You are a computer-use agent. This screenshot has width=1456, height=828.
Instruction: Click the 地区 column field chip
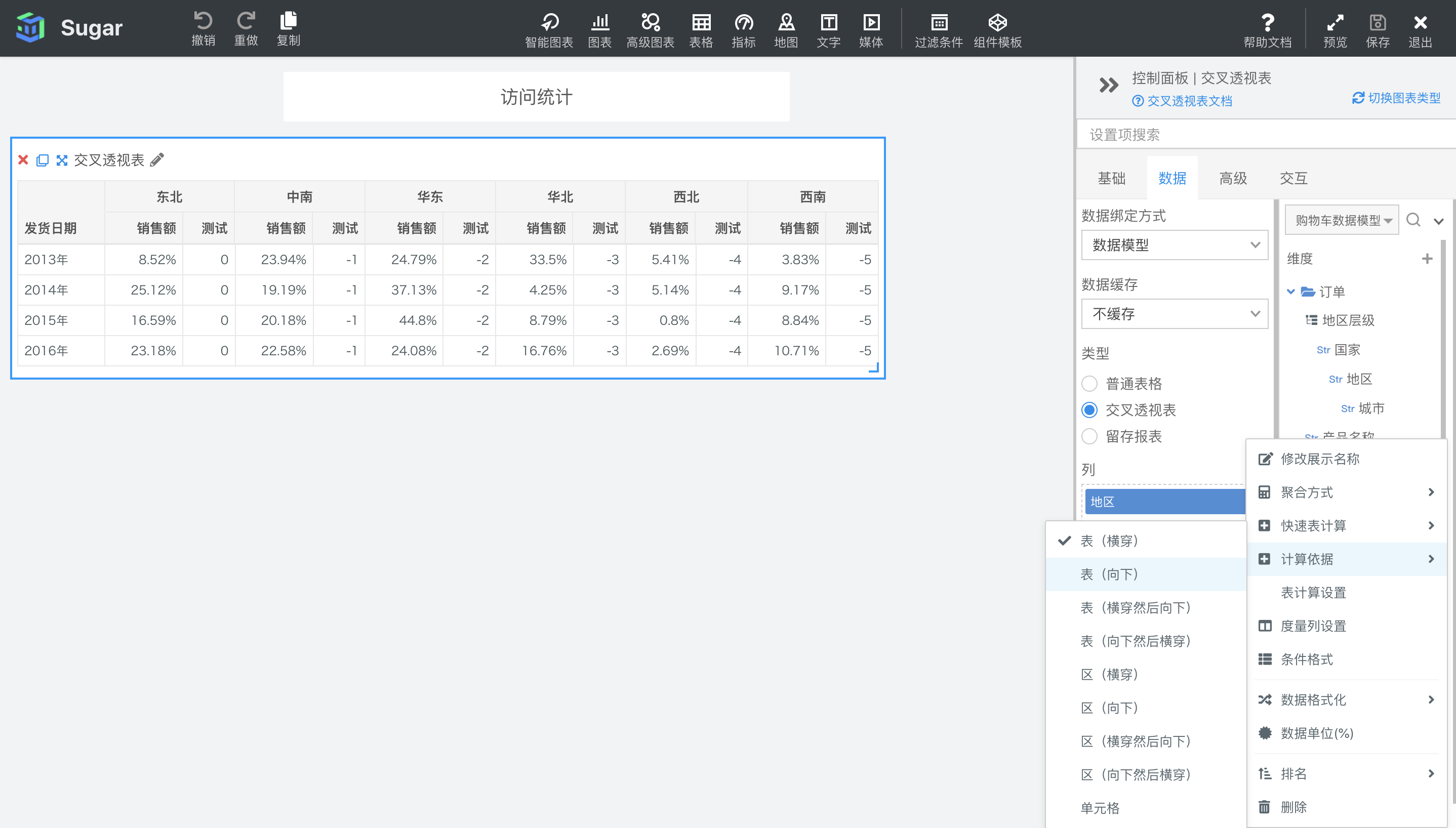click(1165, 502)
